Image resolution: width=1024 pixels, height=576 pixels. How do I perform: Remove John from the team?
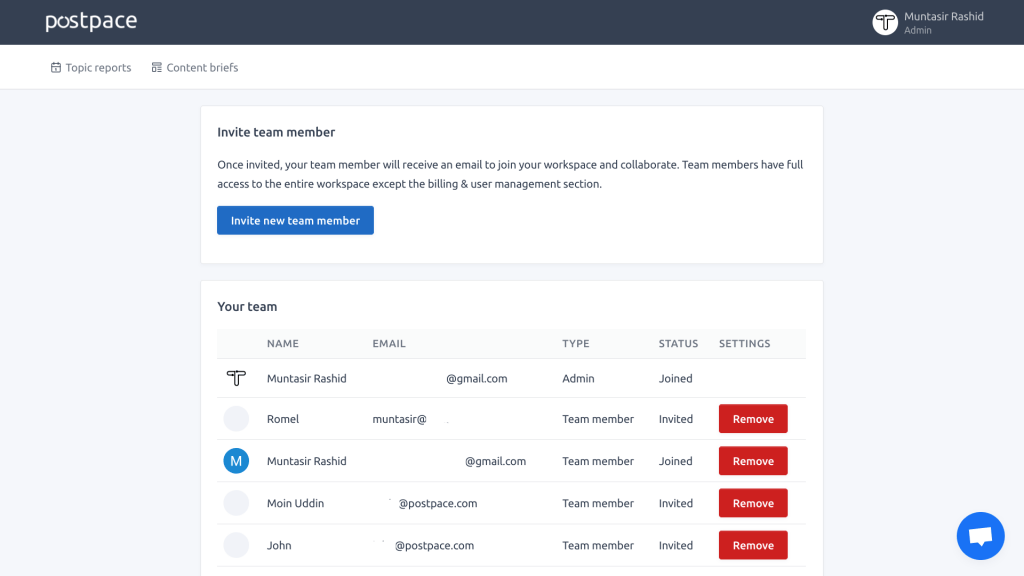point(753,545)
